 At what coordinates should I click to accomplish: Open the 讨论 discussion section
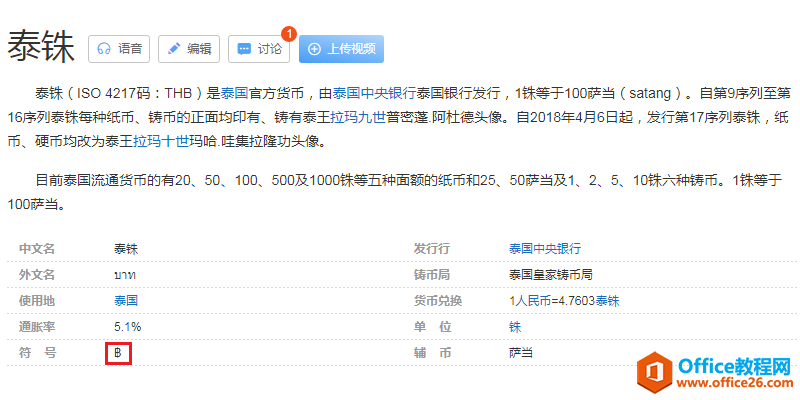click(259, 49)
